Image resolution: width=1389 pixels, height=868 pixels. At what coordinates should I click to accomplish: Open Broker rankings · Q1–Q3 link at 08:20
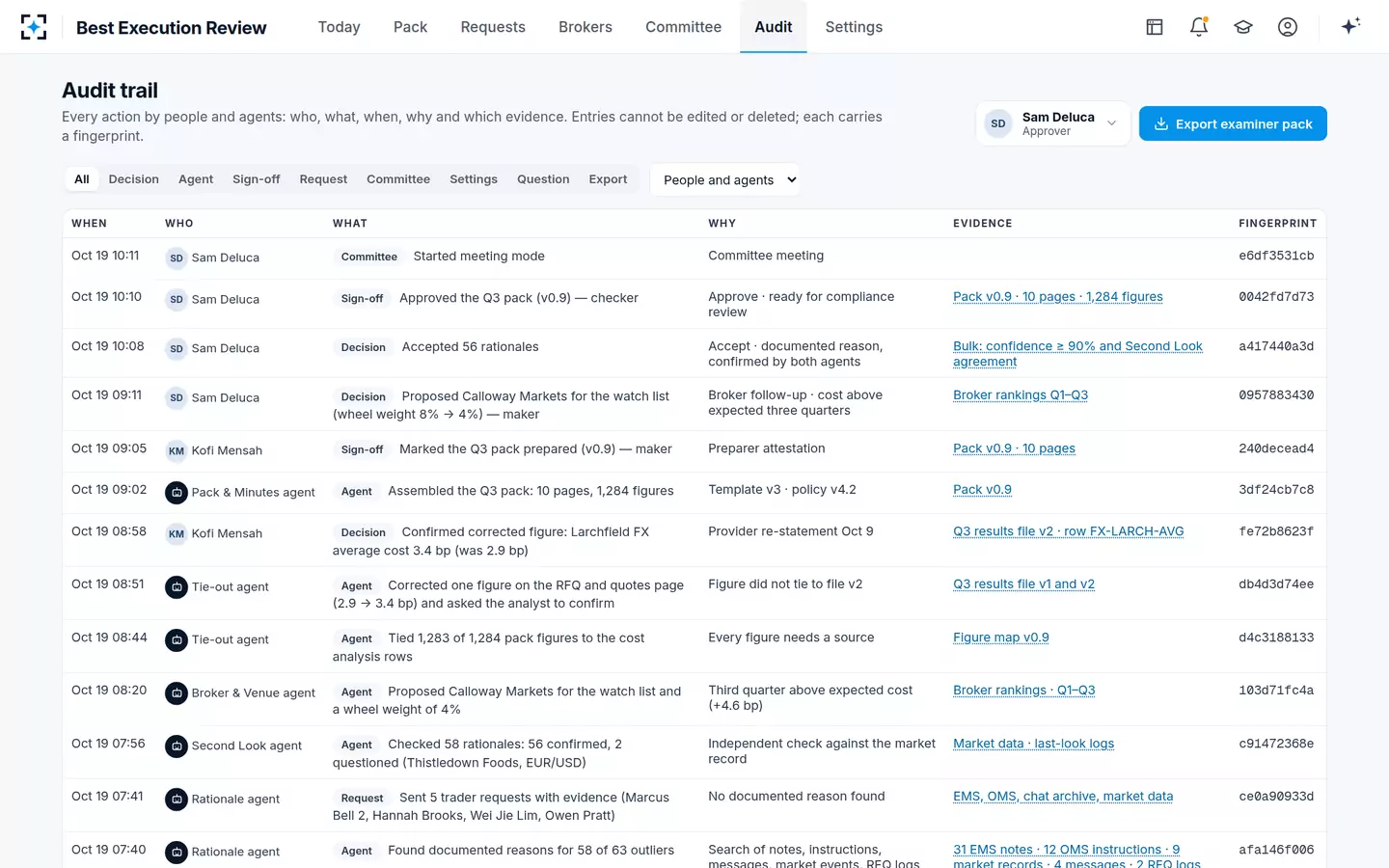point(1023,691)
